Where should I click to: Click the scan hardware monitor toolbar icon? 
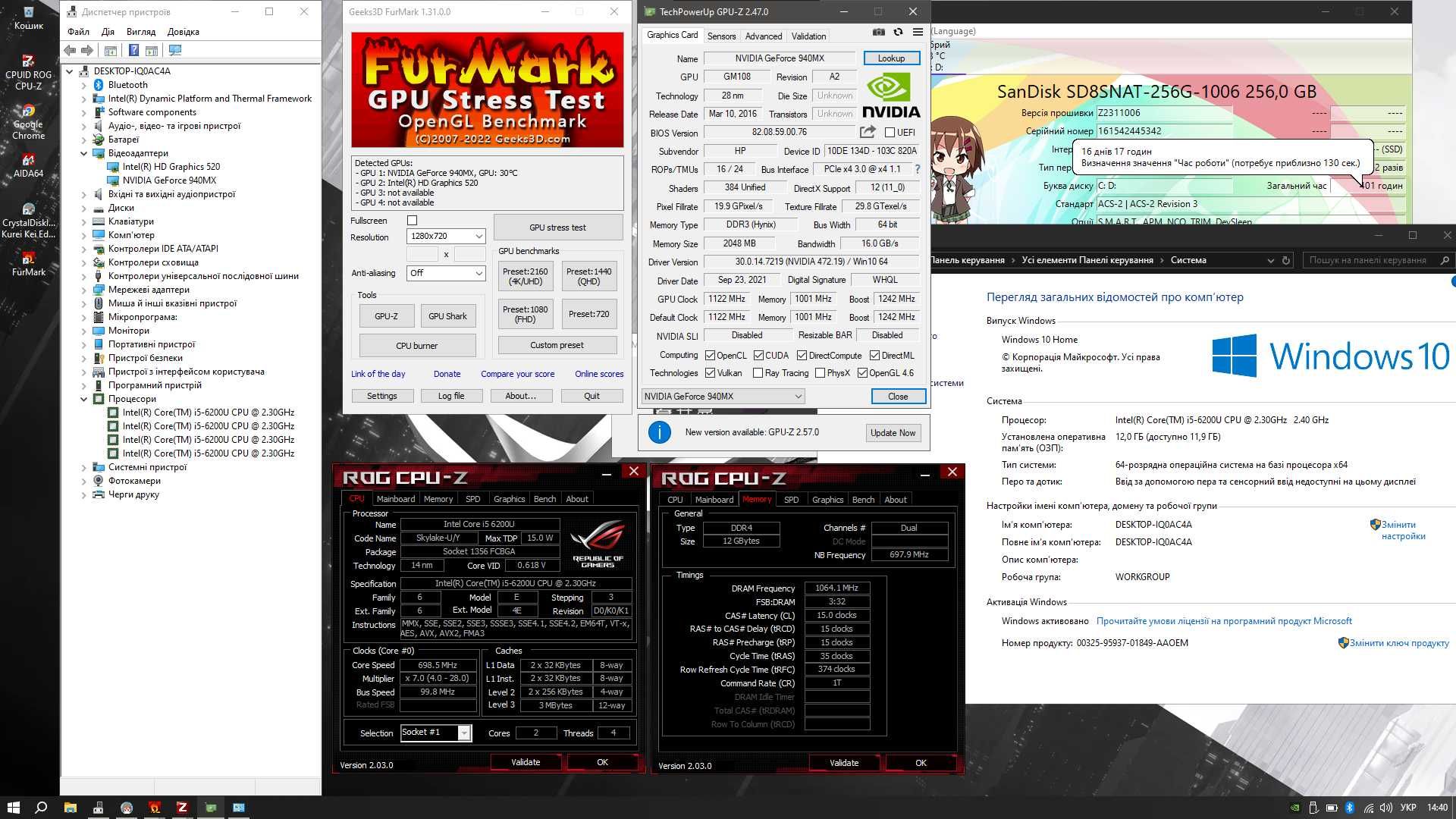[x=175, y=50]
